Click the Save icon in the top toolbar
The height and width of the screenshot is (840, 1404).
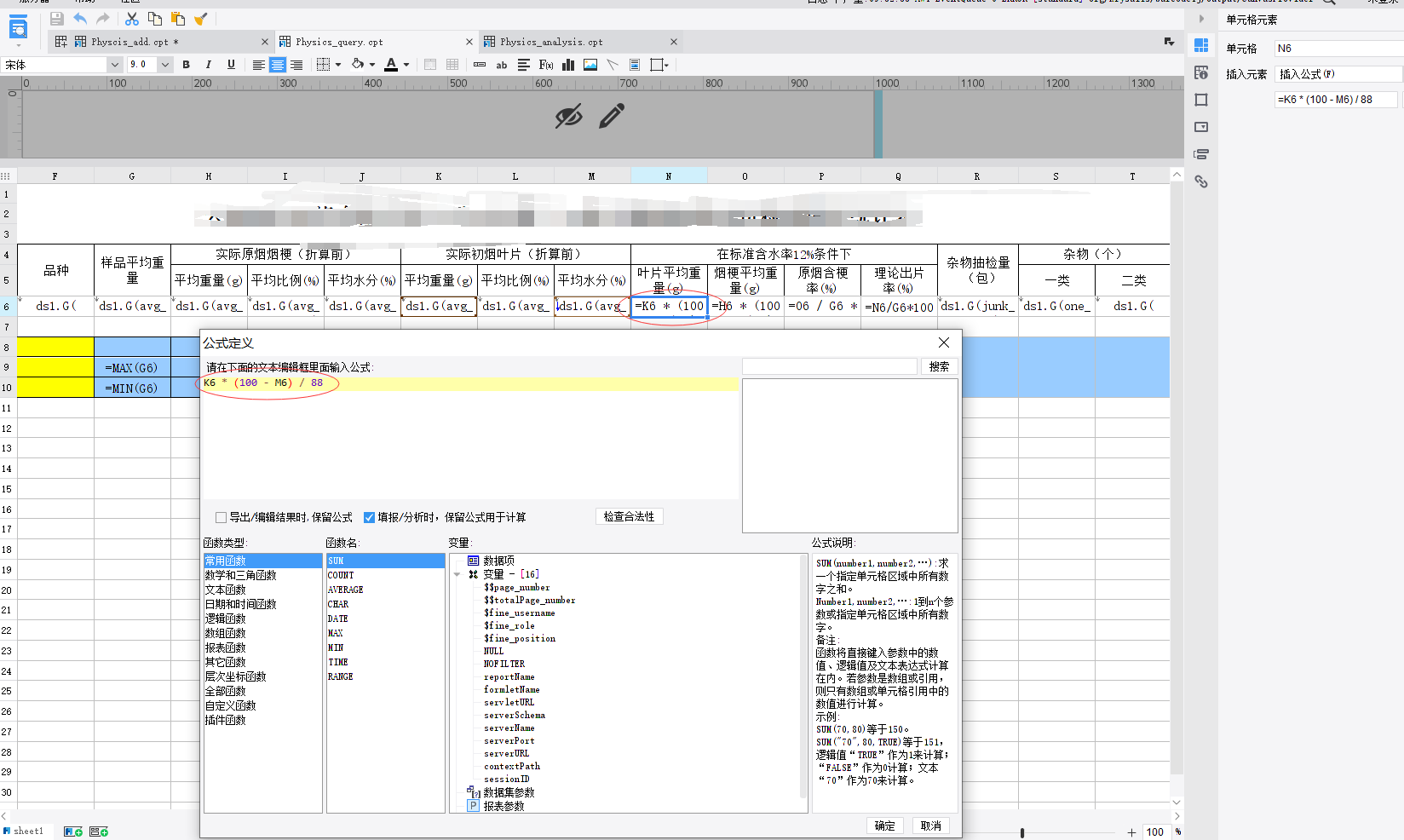click(56, 19)
